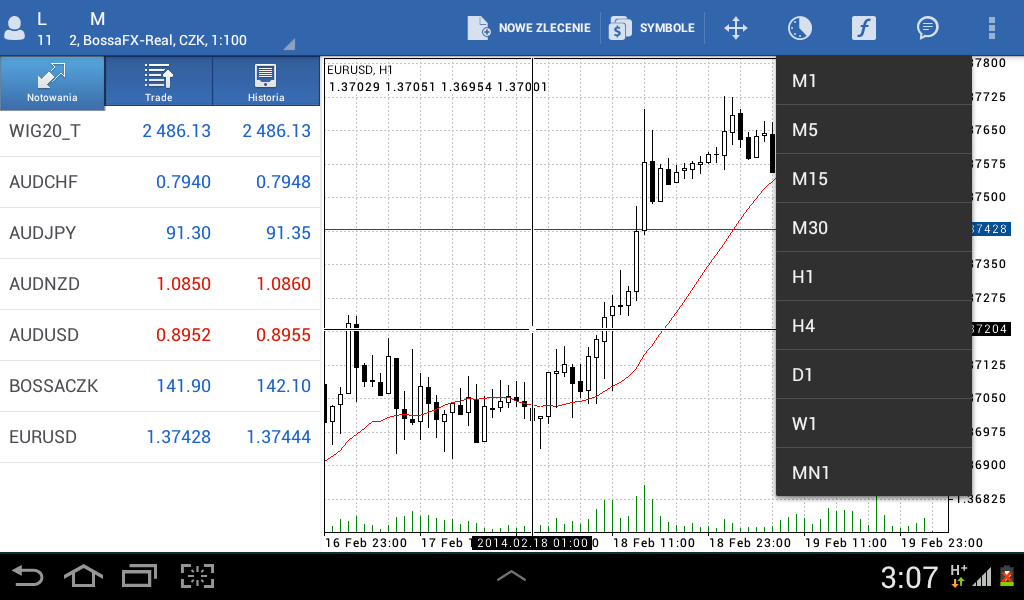Tap the screenshot capture icon in navigation bar
1024x600 pixels.
pos(197,576)
